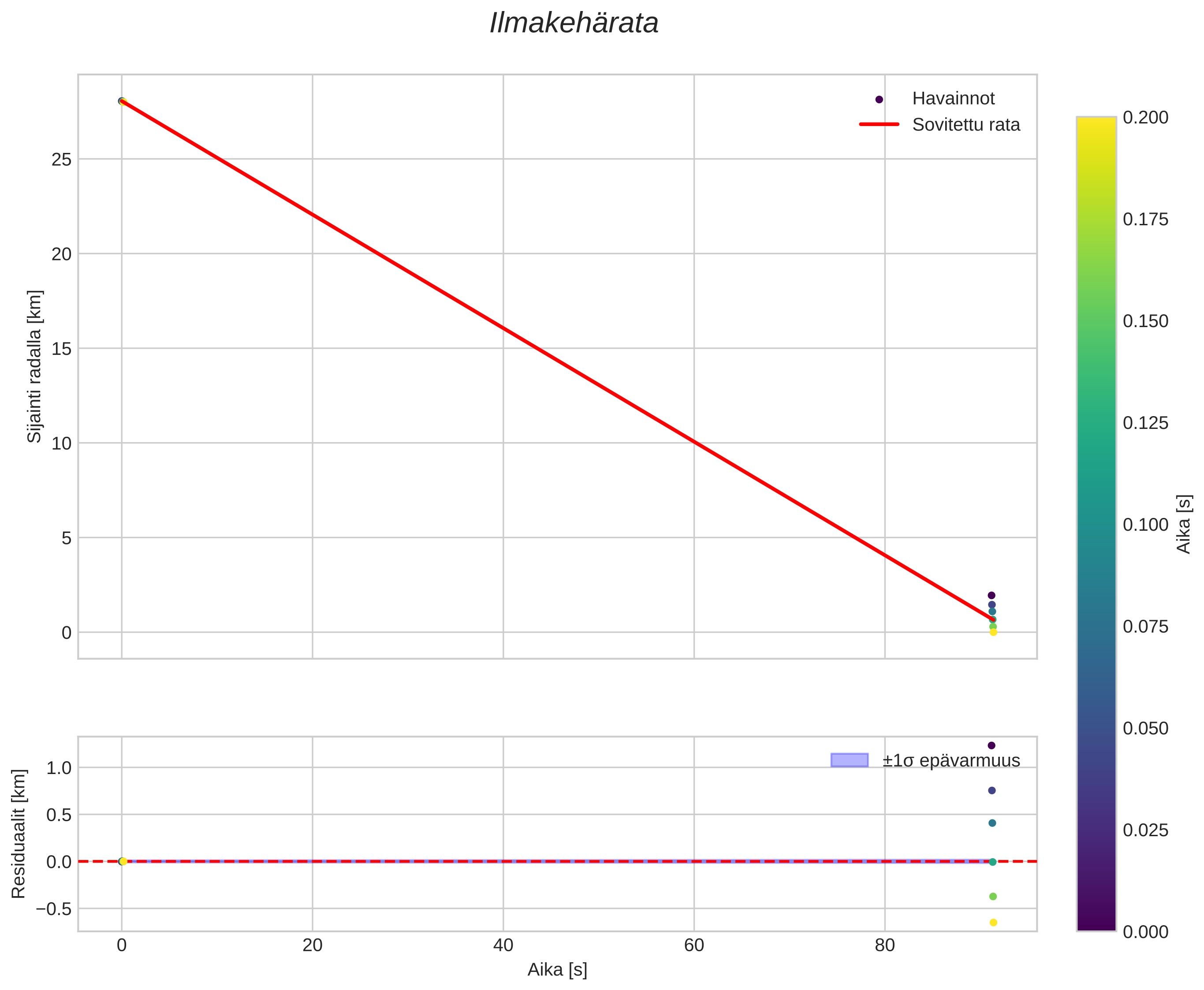The image size is (1204, 990).
Task: Click the blue residual point near 0.75
Action: pyautogui.click(x=992, y=790)
